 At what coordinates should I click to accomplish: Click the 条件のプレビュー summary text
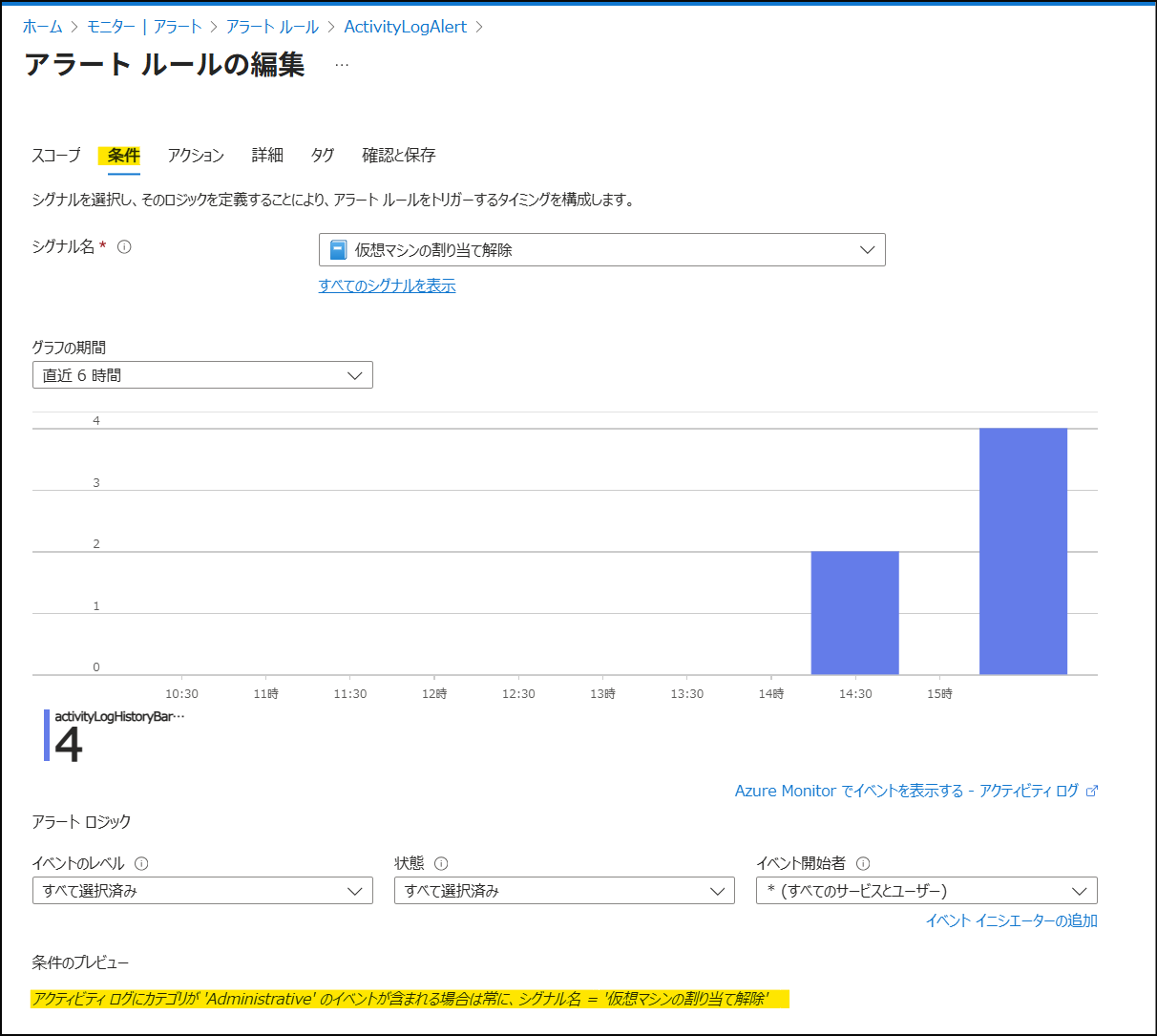pyautogui.click(x=401, y=999)
